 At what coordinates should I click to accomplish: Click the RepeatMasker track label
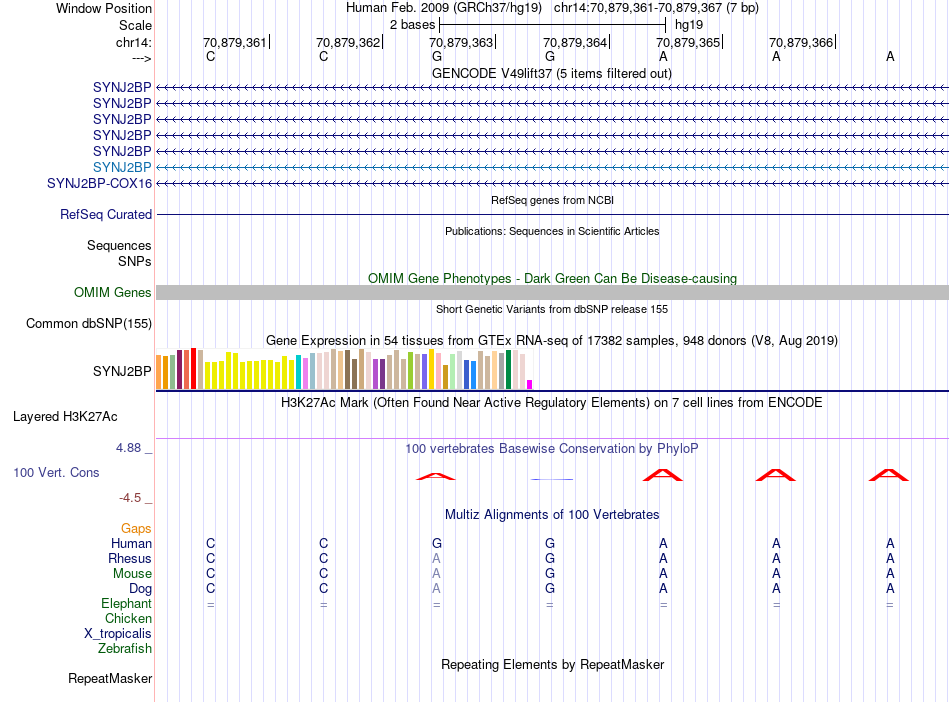[110, 678]
